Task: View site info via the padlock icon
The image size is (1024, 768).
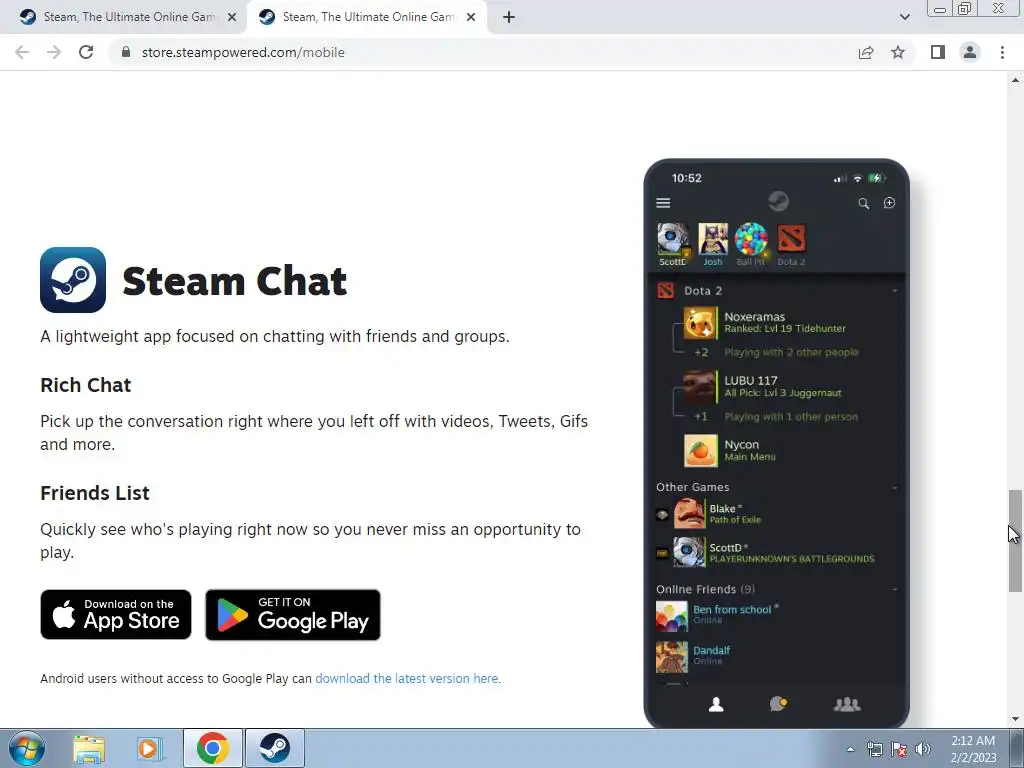Action: pos(126,52)
